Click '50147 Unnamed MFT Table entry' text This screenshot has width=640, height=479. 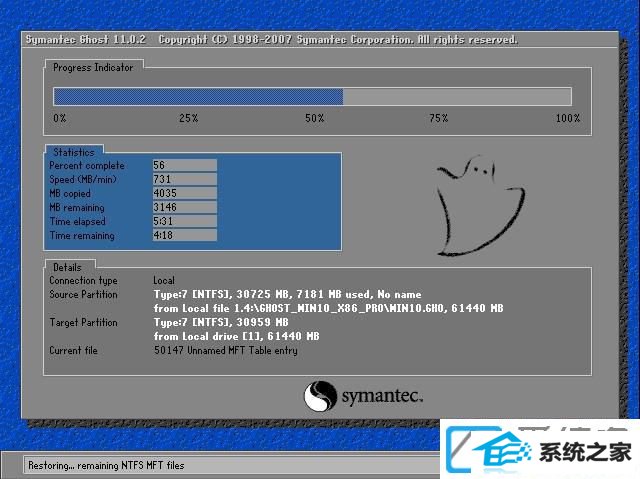(226, 350)
